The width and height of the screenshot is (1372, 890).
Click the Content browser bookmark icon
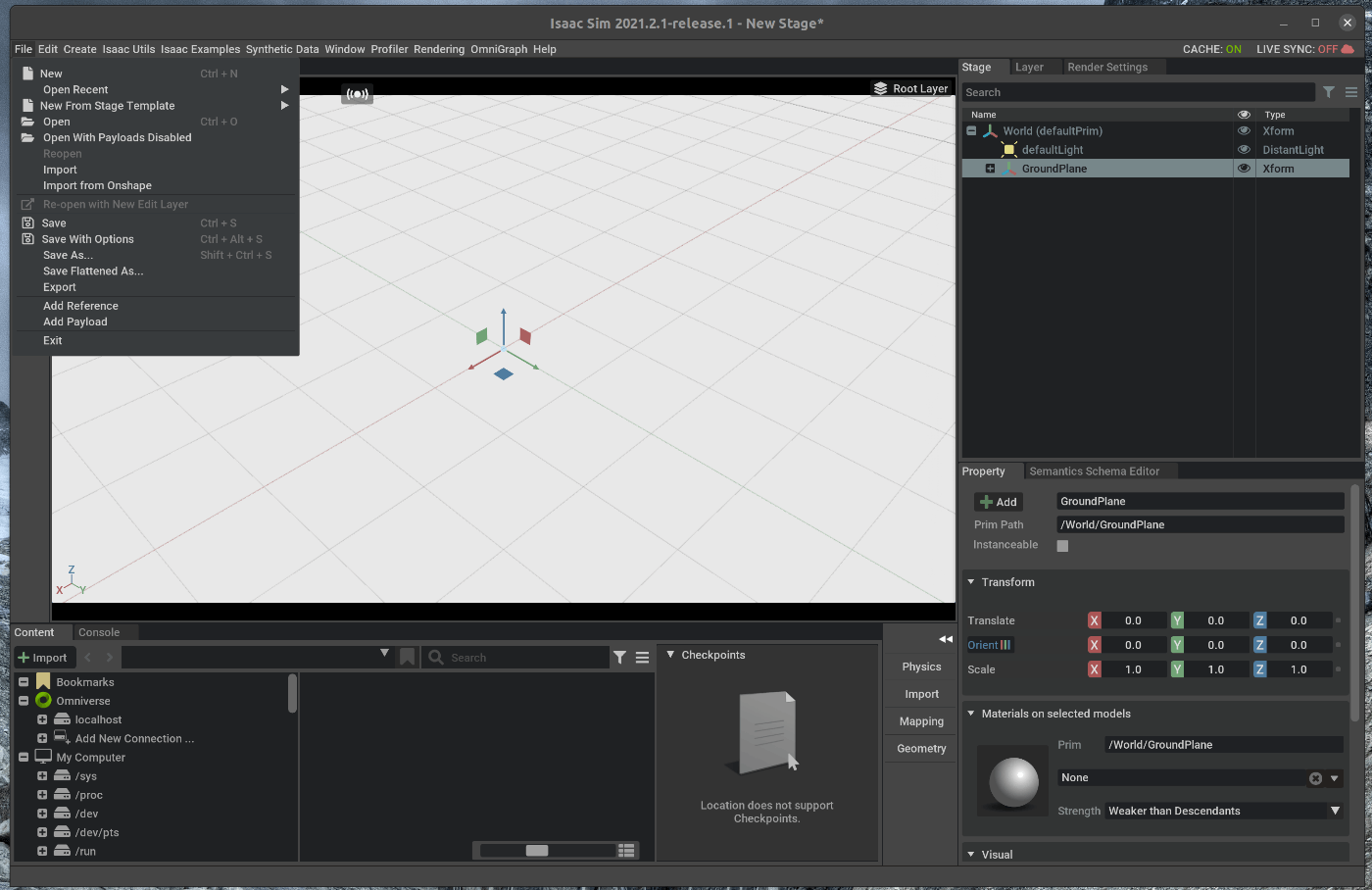pyautogui.click(x=408, y=657)
